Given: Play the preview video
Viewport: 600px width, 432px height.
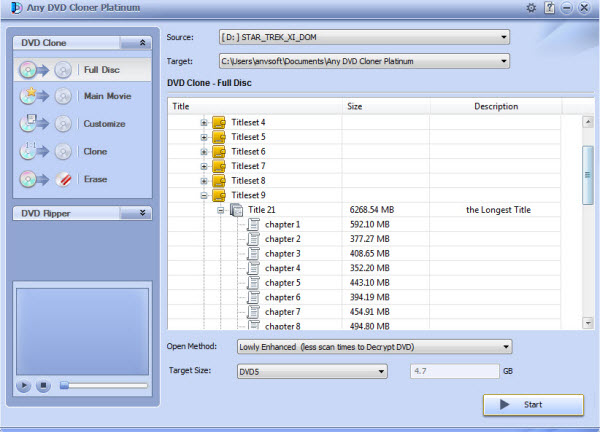Looking at the screenshot, I should coord(24,385).
